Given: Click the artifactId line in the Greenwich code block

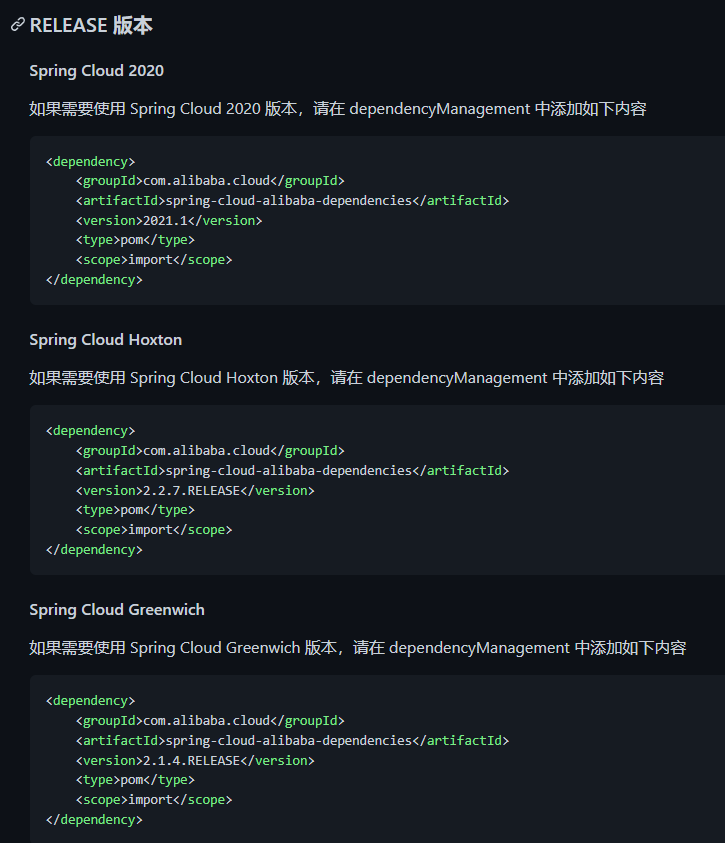Looking at the screenshot, I should click(x=291, y=740).
